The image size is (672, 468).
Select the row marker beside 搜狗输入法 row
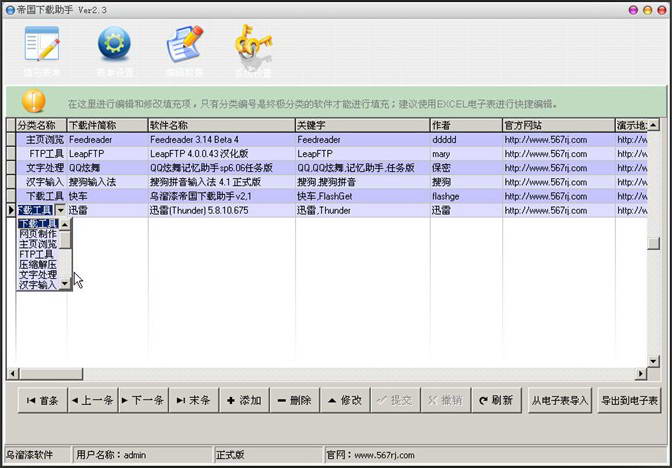(11, 182)
